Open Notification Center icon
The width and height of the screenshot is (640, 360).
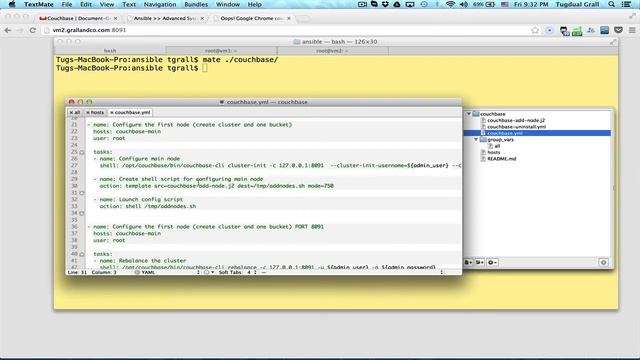[627, 4]
